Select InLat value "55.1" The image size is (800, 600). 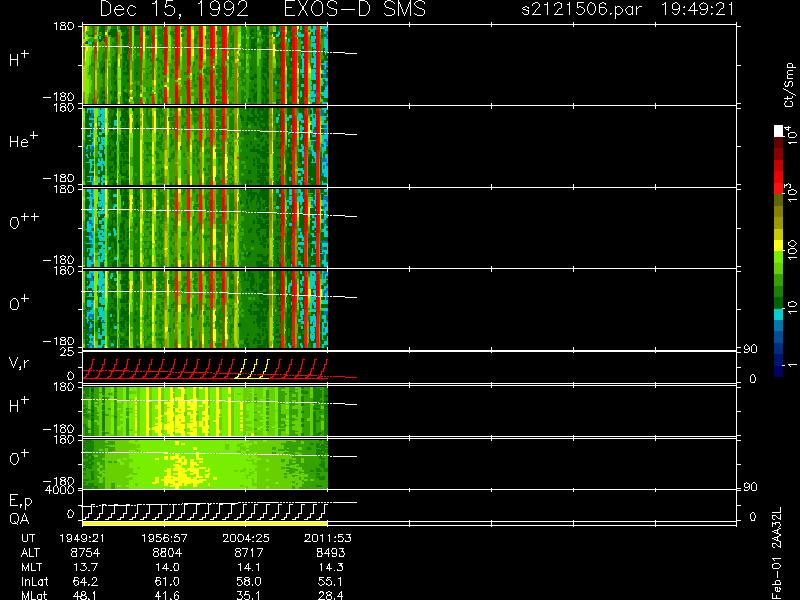click(x=330, y=581)
